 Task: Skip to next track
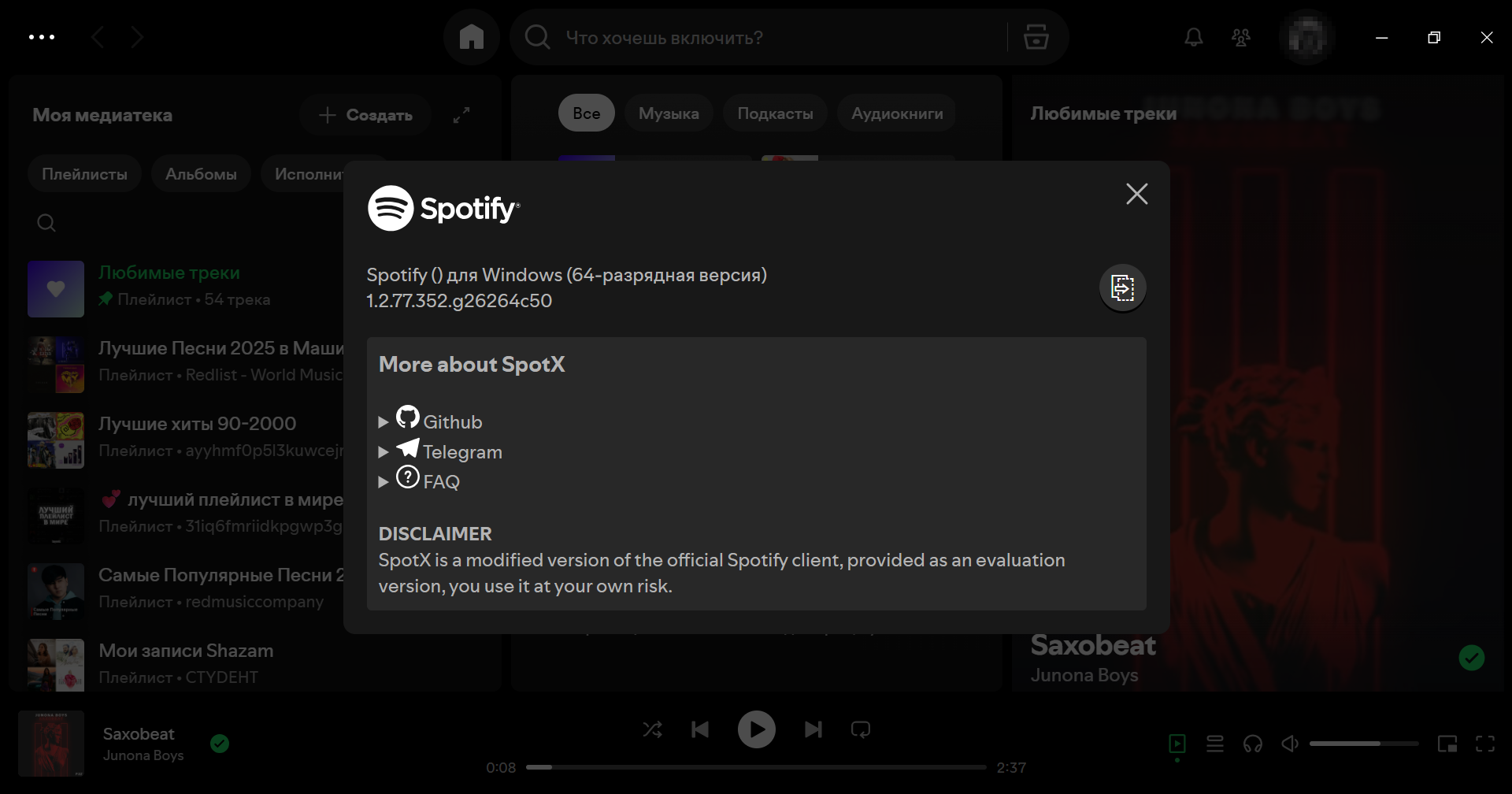tap(813, 729)
